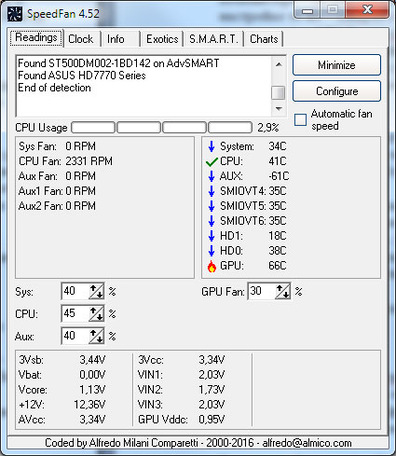Select the Readings tab

point(36,38)
